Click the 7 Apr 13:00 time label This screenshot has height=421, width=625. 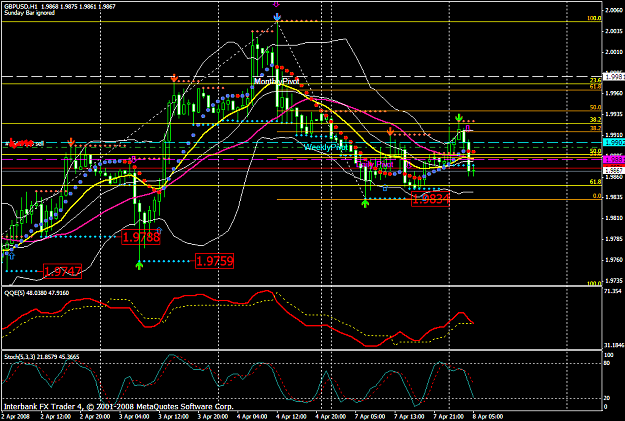[409, 417]
